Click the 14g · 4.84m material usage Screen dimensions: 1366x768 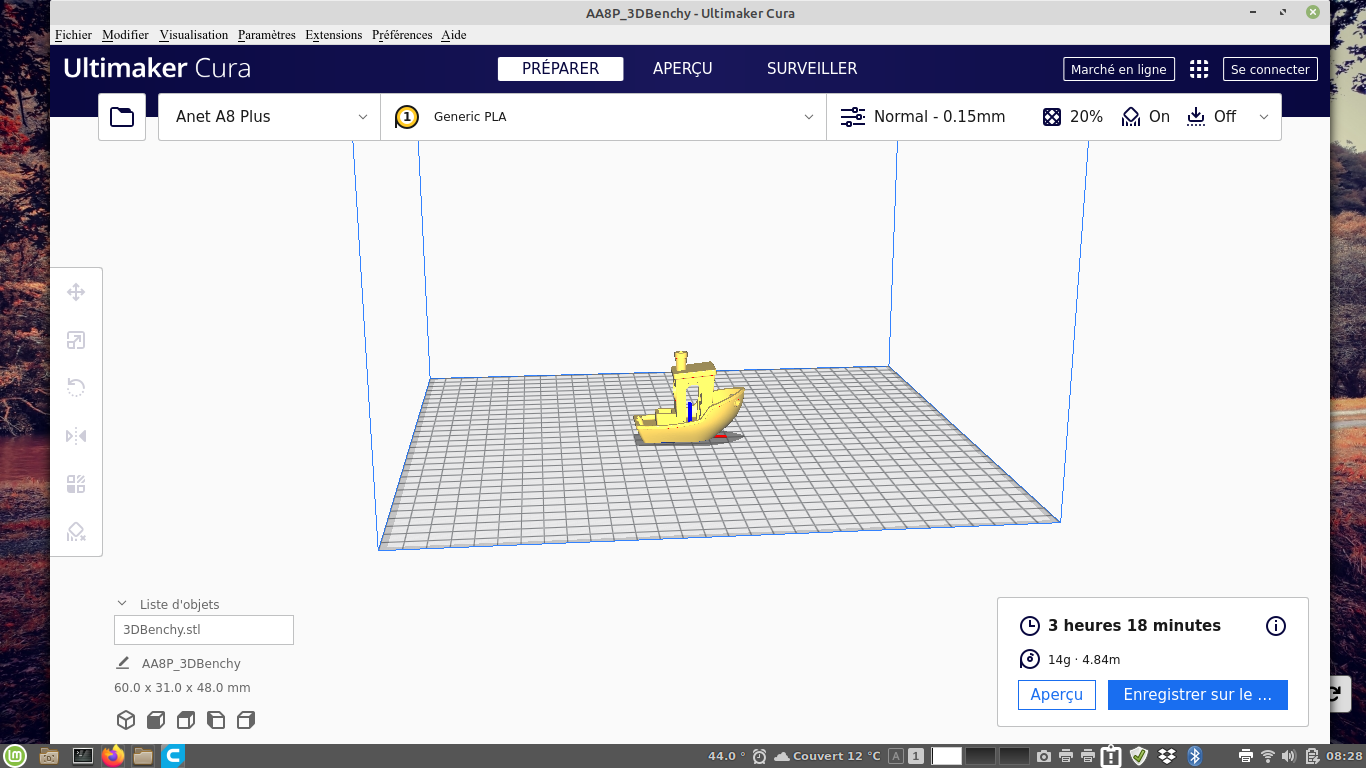[1084, 660]
